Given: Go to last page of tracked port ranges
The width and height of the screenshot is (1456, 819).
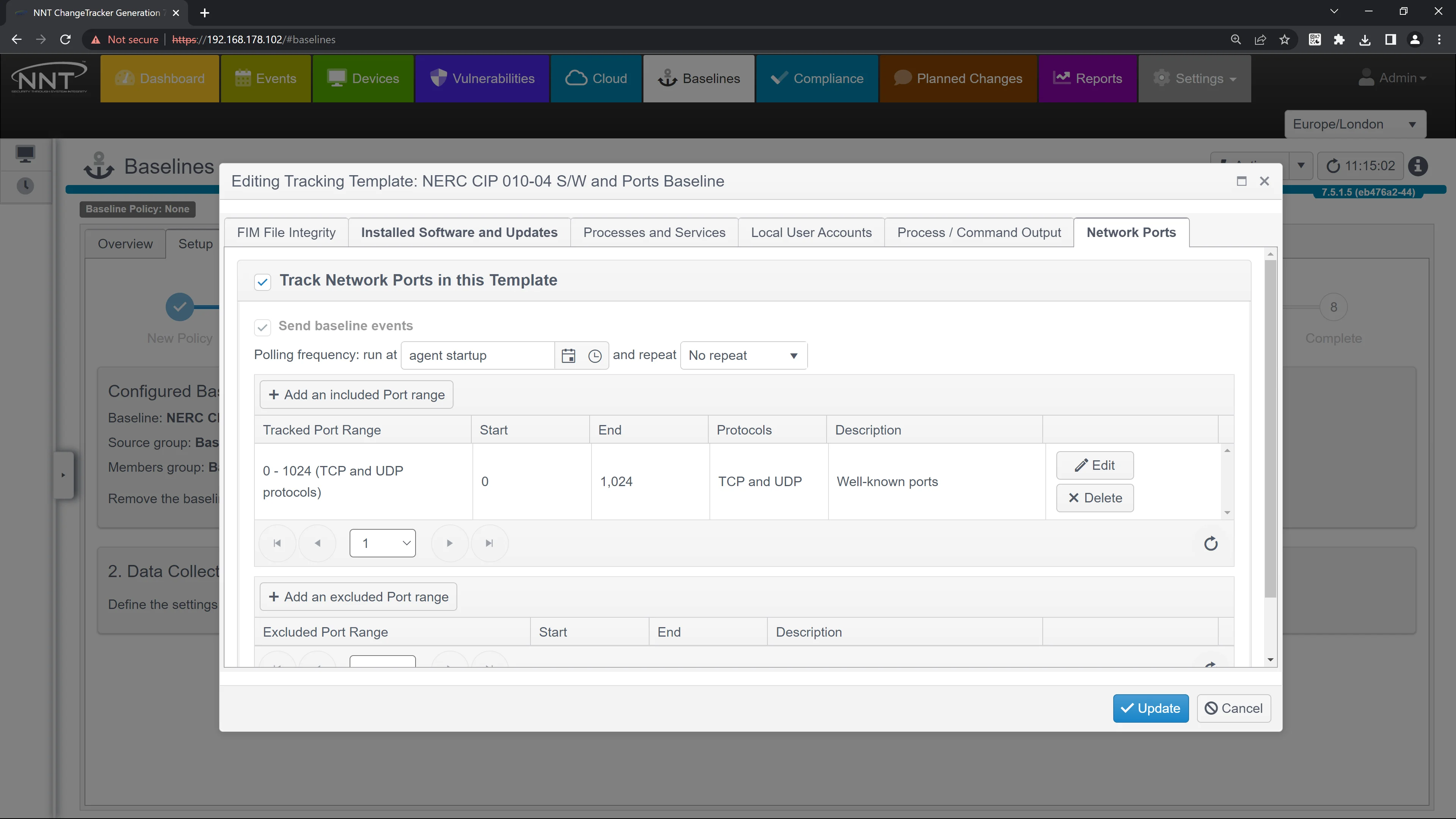Looking at the screenshot, I should 490,543.
